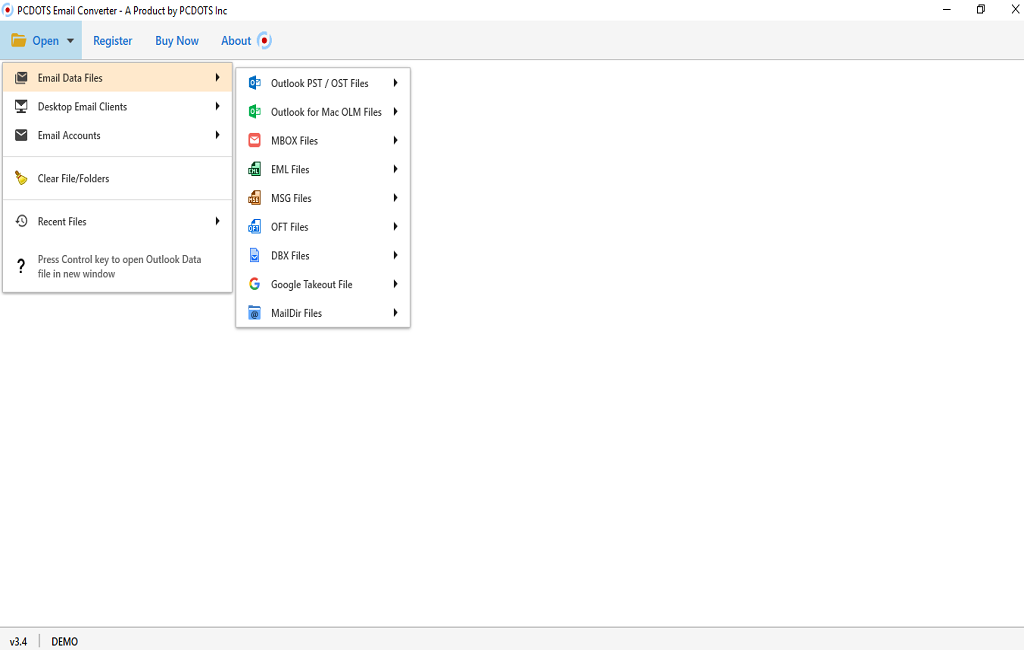Image resolution: width=1024 pixels, height=650 pixels.
Task: Choose Clear File/Folders option
Action: pyautogui.click(x=118, y=178)
